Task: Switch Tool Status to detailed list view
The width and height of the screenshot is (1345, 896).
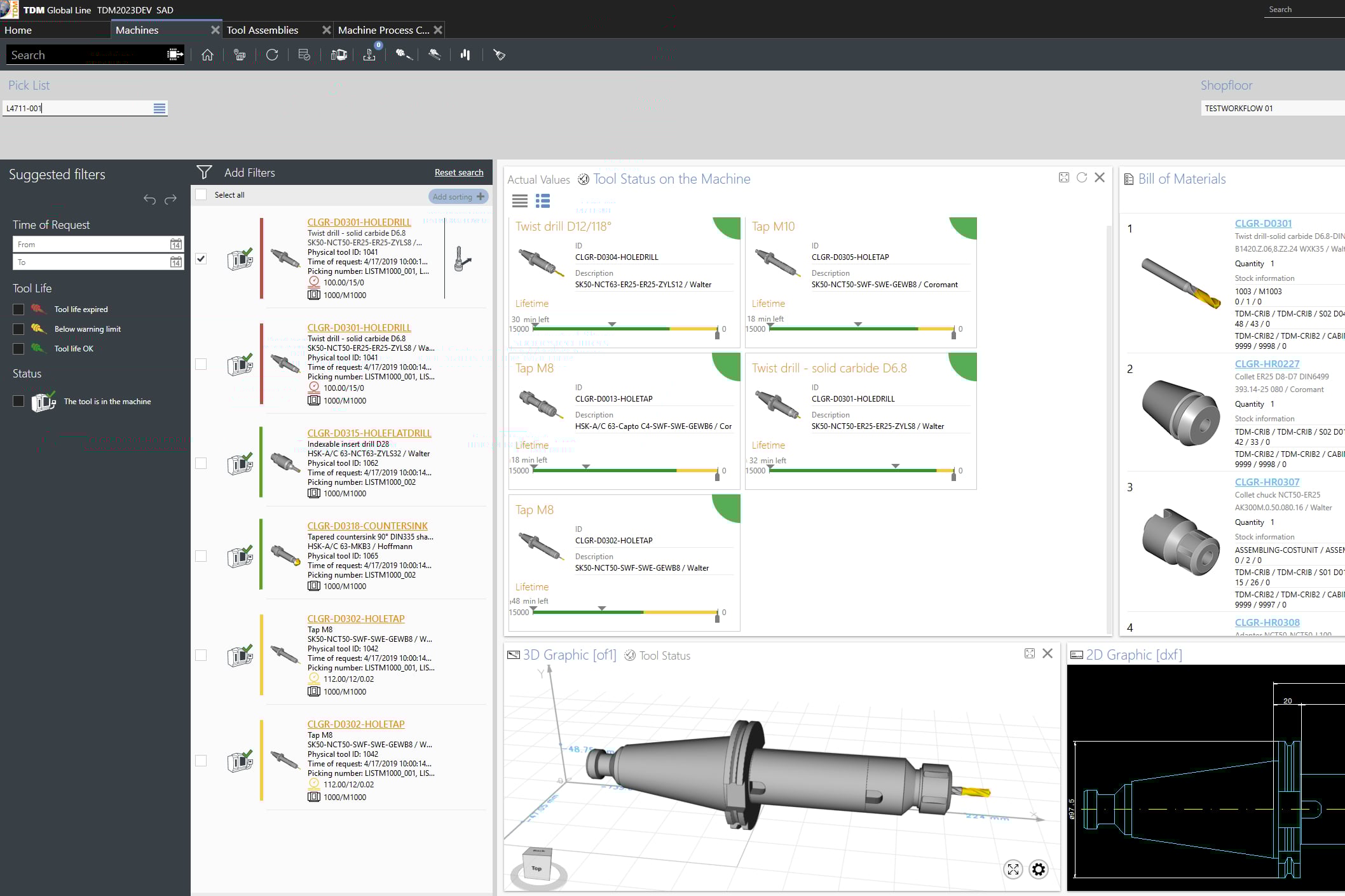Action: [x=542, y=201]
